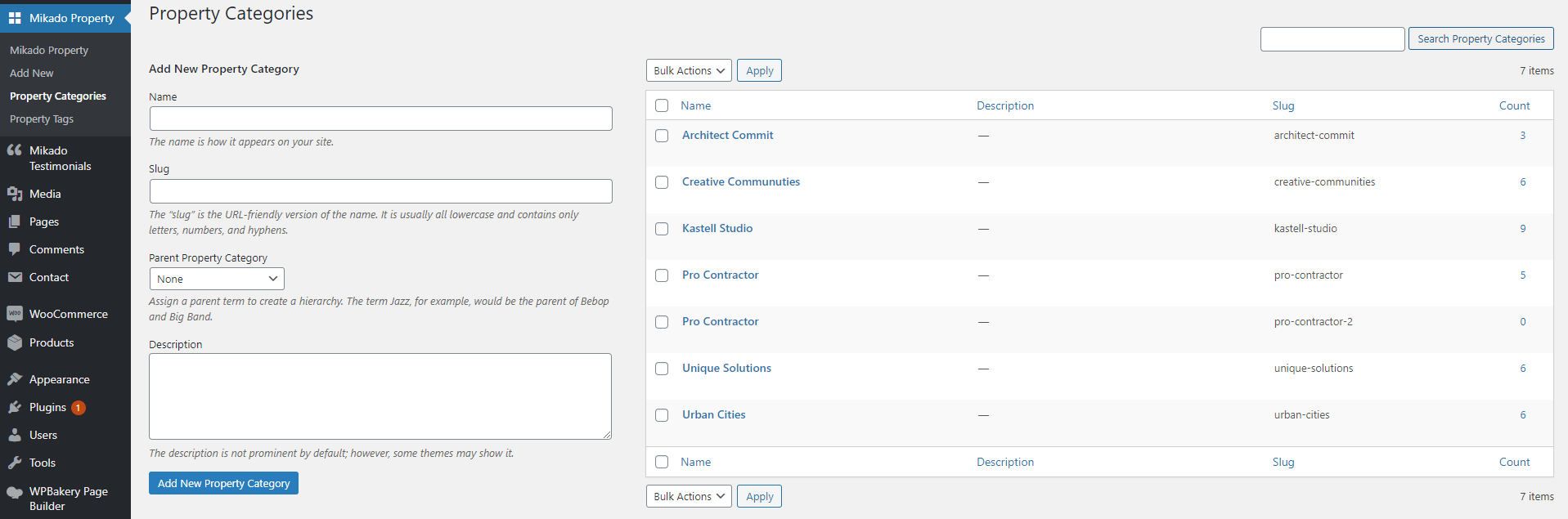
Task: Click the bottom Apply button
Action: (x=759, y=497)
